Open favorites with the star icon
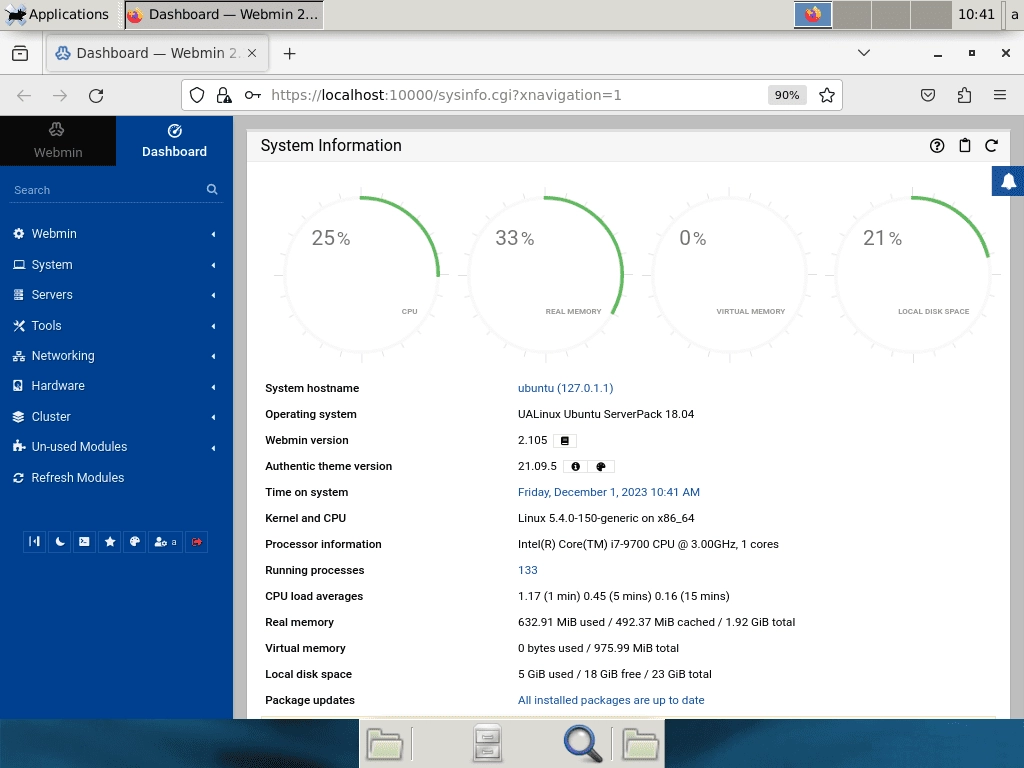Viewport: 1024px width, 768px height. [110, 541]
